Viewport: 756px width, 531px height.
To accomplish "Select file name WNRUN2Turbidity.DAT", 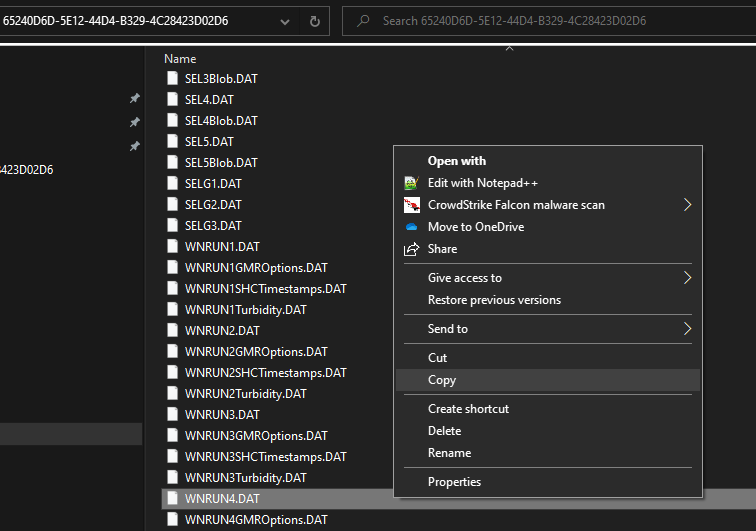I will pyautogui.click(x=245, y=394).
